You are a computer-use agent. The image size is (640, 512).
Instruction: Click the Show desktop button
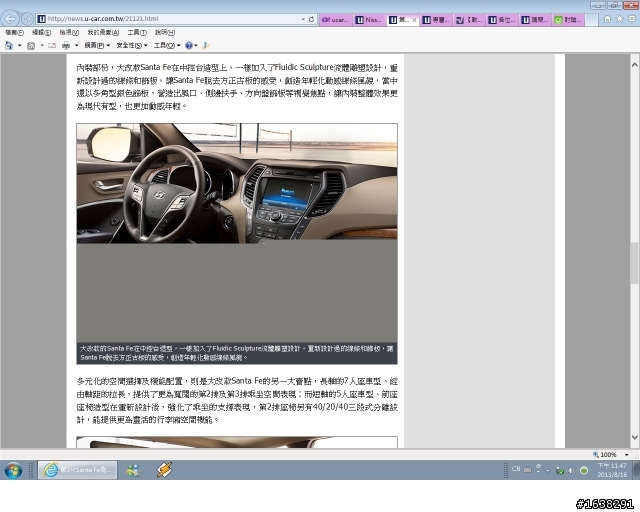pyautogui.click(x=636, y=470)
